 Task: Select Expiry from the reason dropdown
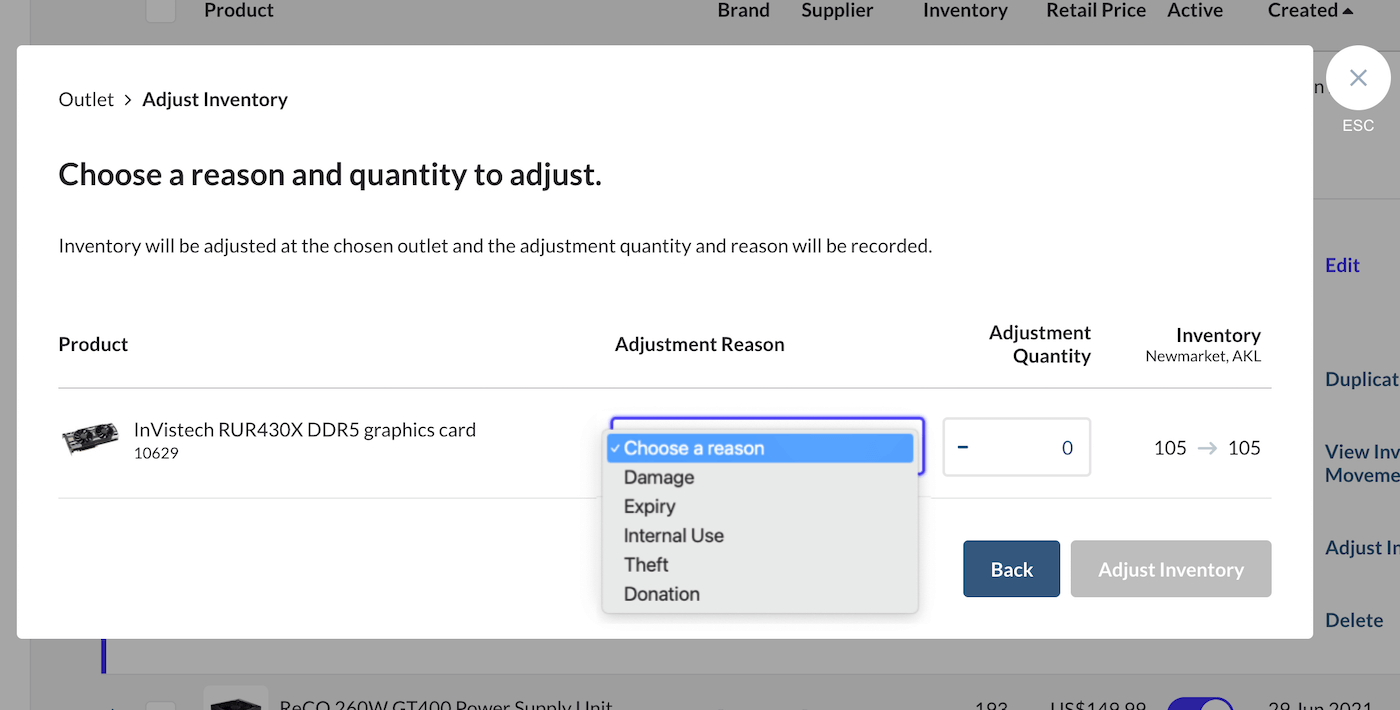tap(649, 506)
